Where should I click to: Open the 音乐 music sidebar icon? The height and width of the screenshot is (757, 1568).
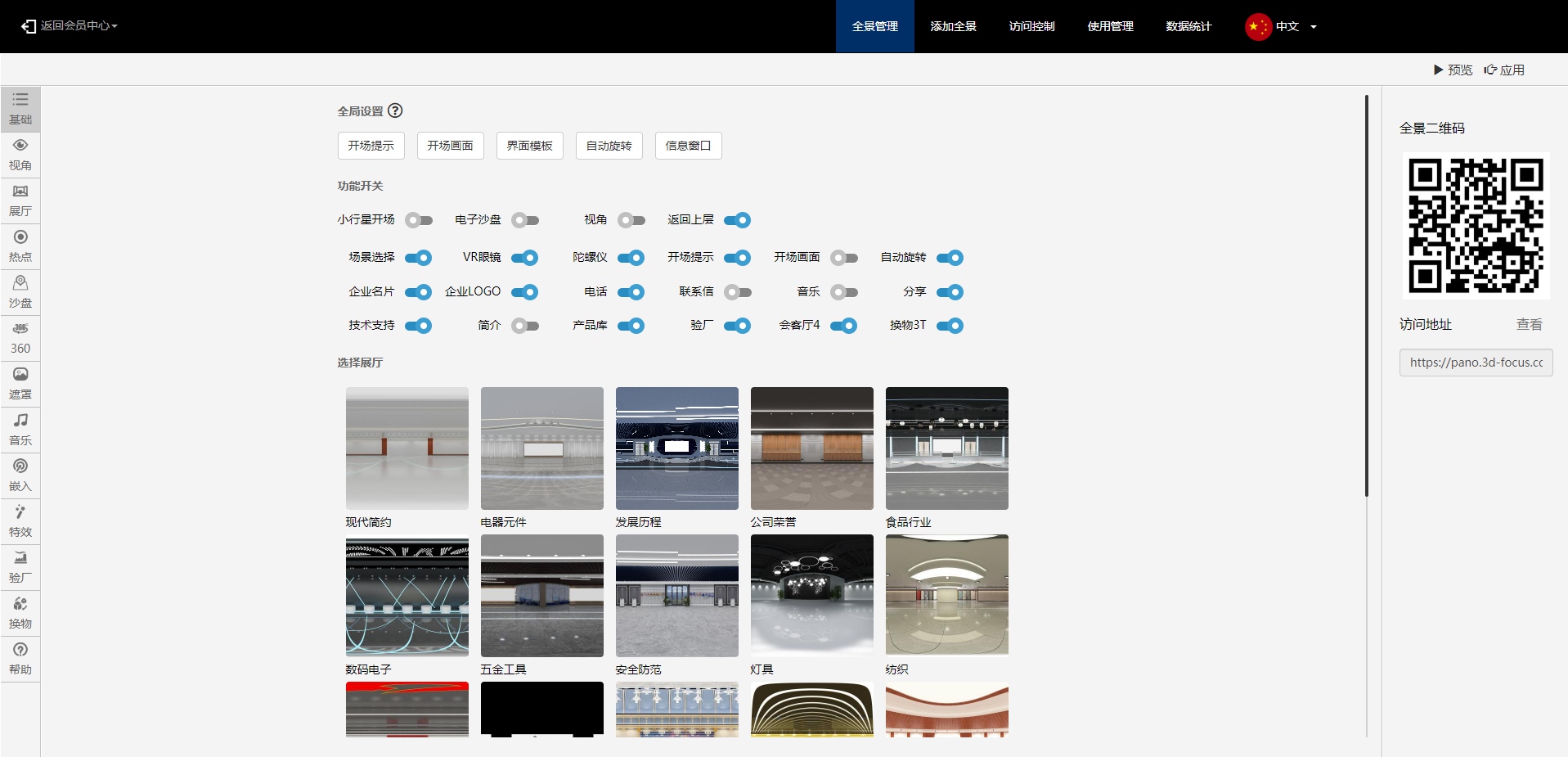coord(20,429)
